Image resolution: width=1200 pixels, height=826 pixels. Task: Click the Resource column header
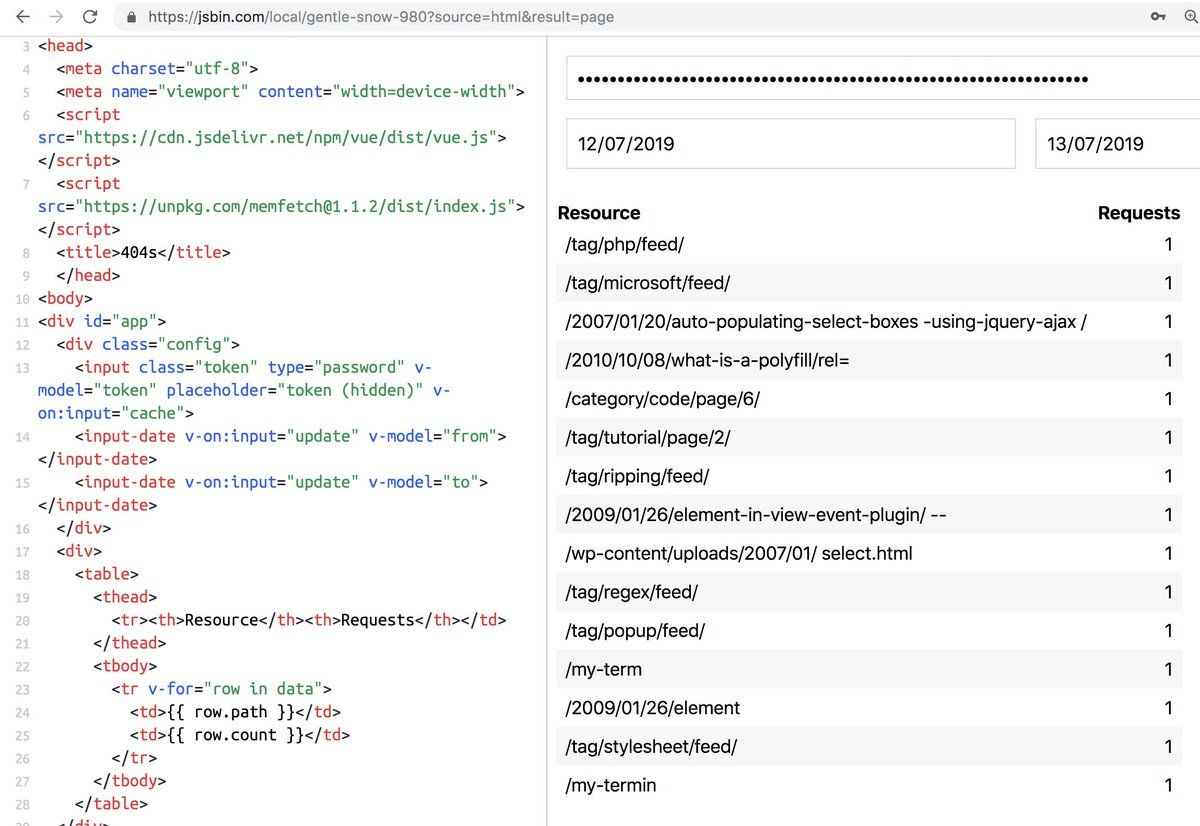(x=599, y=213)
